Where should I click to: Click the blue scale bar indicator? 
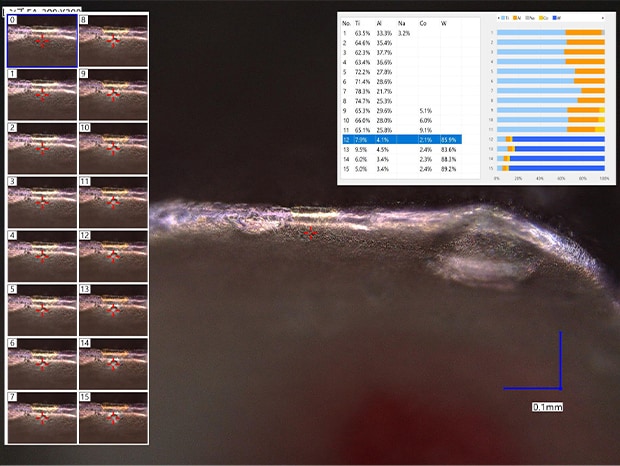[560, 386]
